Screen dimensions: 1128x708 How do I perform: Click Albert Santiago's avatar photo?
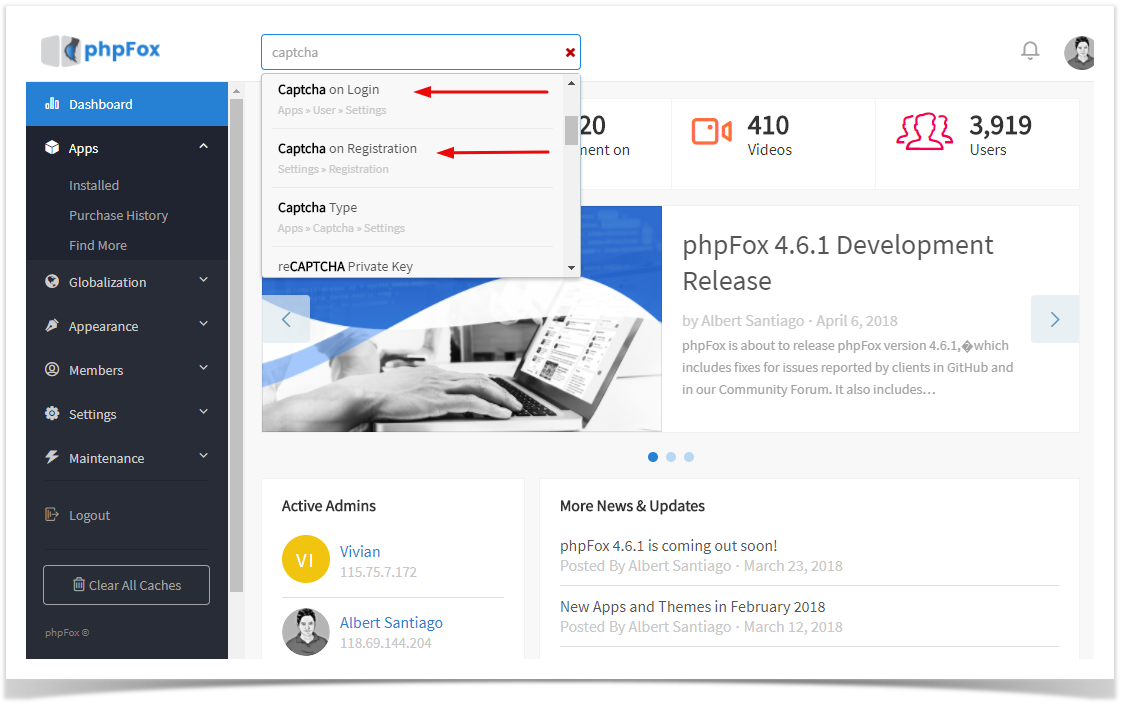[x=306, y=631]
